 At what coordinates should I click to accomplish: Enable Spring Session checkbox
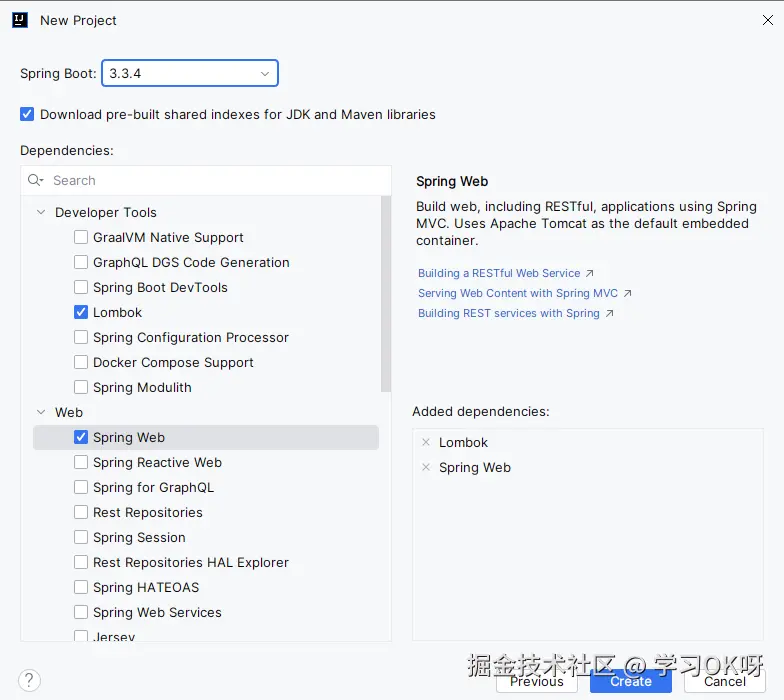[x=81, y=537]
